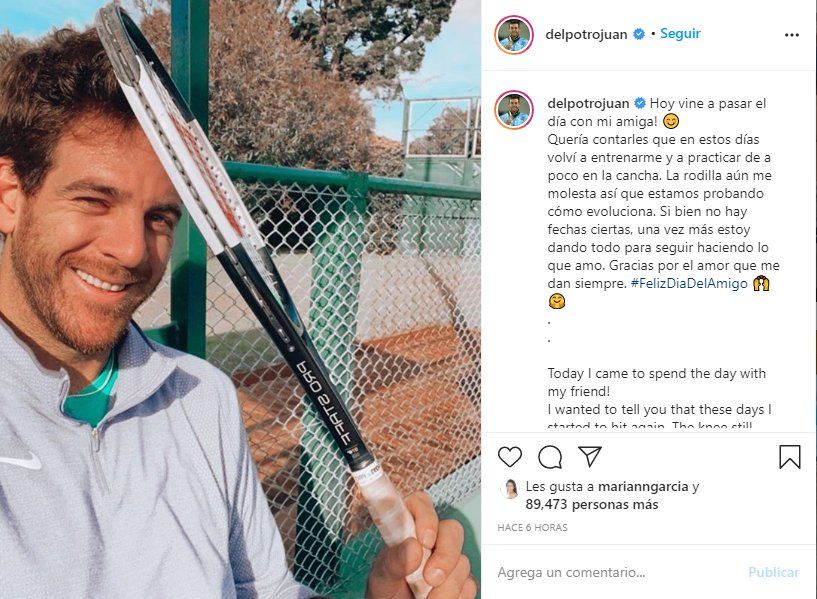Save the post with the bookmark icon
The width and height of the screenshot is (817, 599).
click(x=790, y=457)
